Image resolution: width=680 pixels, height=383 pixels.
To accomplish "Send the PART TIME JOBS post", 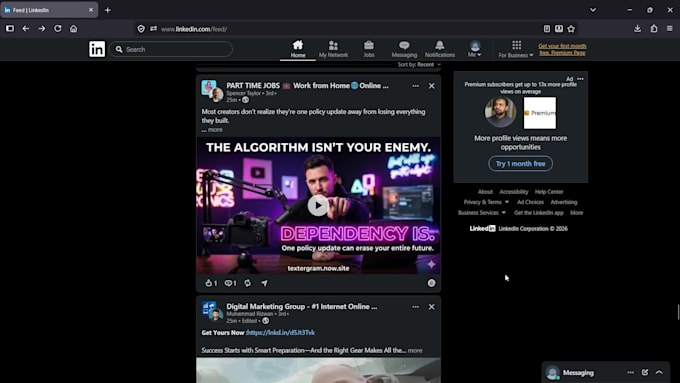I will [264, 283].
